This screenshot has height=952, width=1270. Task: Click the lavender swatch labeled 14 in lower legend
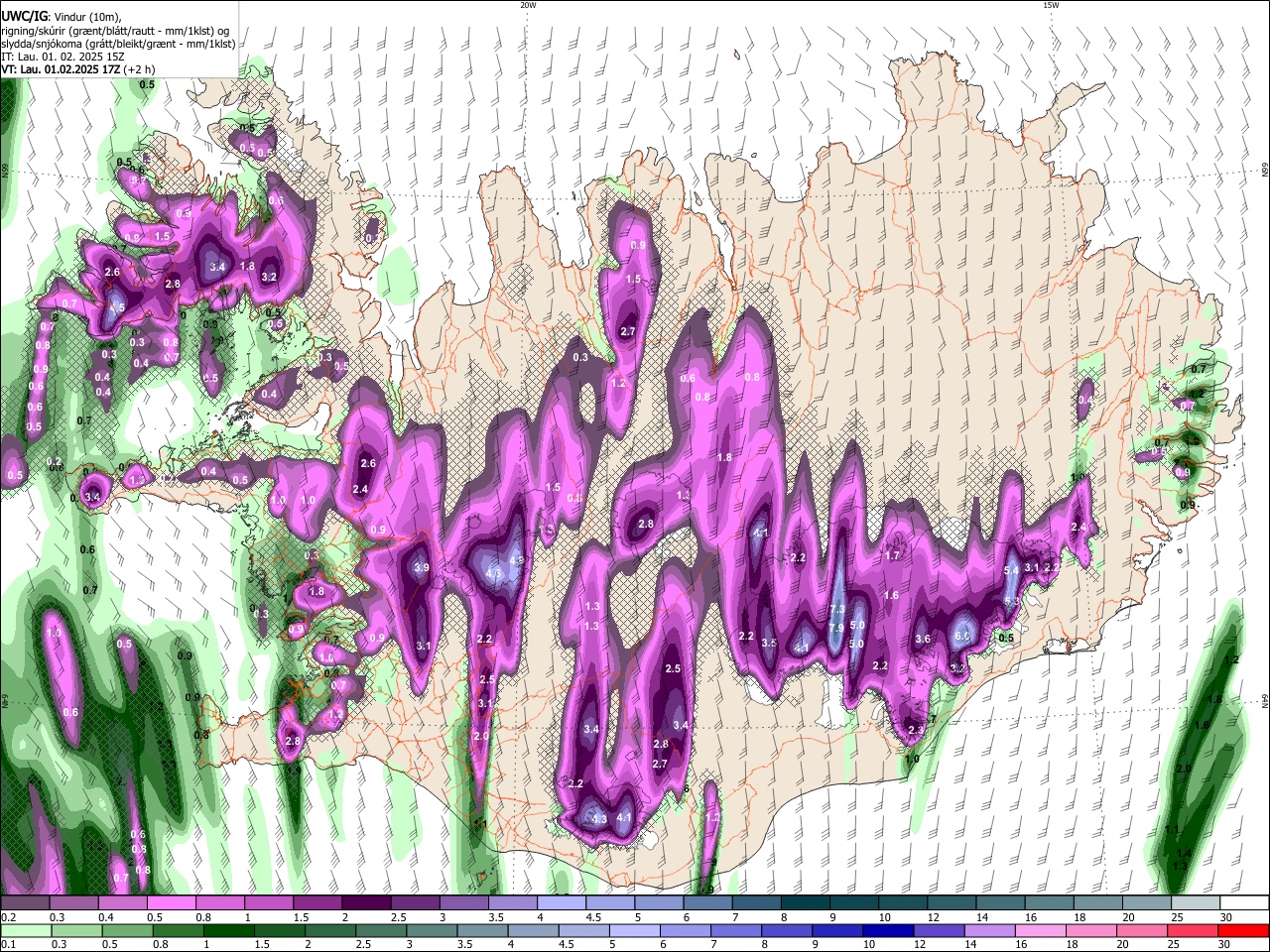tap(989, 930)
